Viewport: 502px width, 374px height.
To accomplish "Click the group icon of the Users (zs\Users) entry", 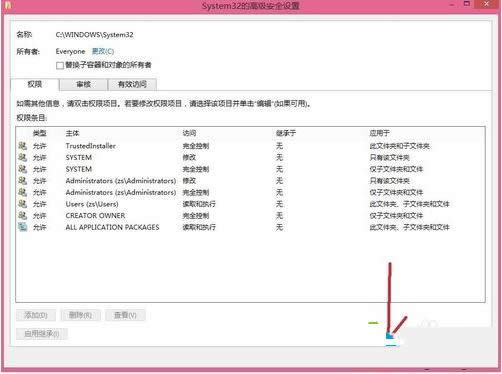I will [x=22, y=204].
